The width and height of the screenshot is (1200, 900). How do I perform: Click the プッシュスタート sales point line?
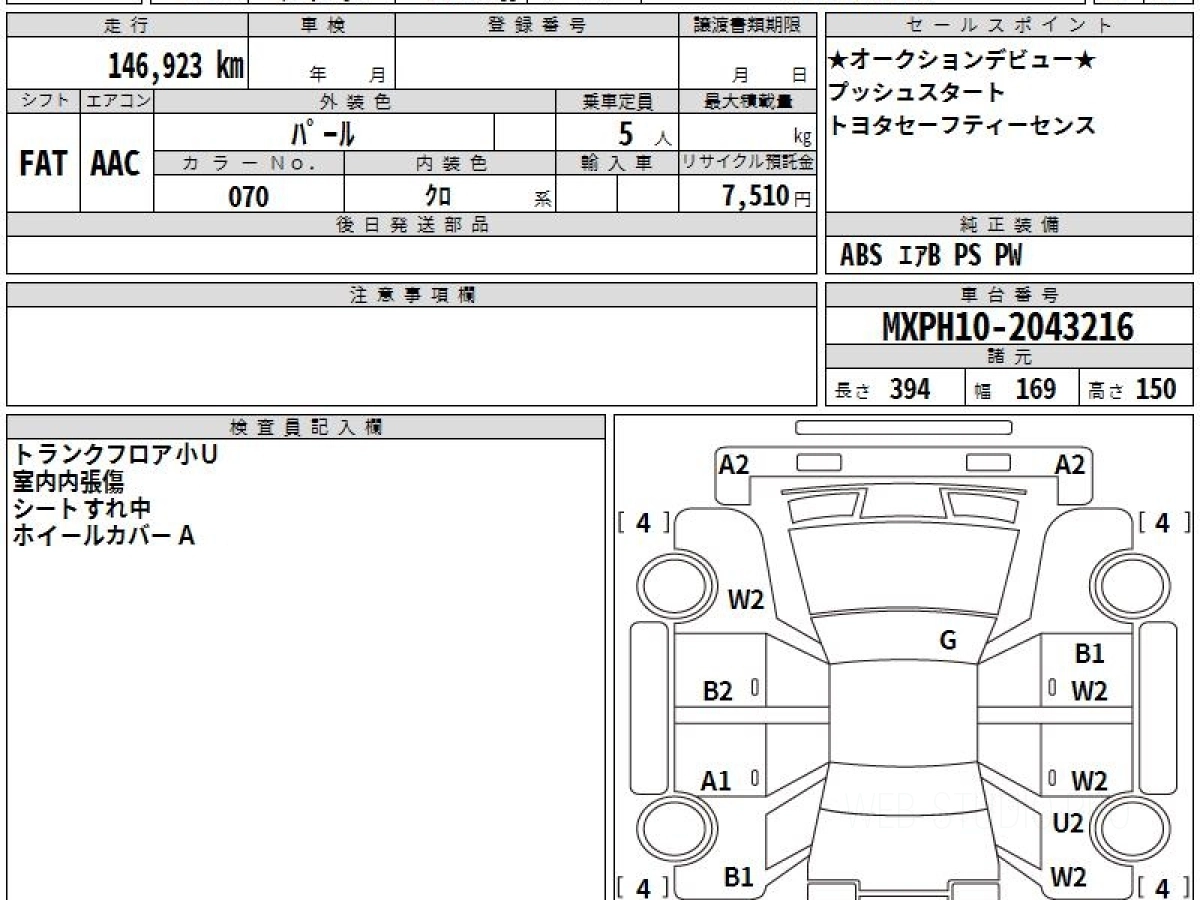[x=916, y=93]
